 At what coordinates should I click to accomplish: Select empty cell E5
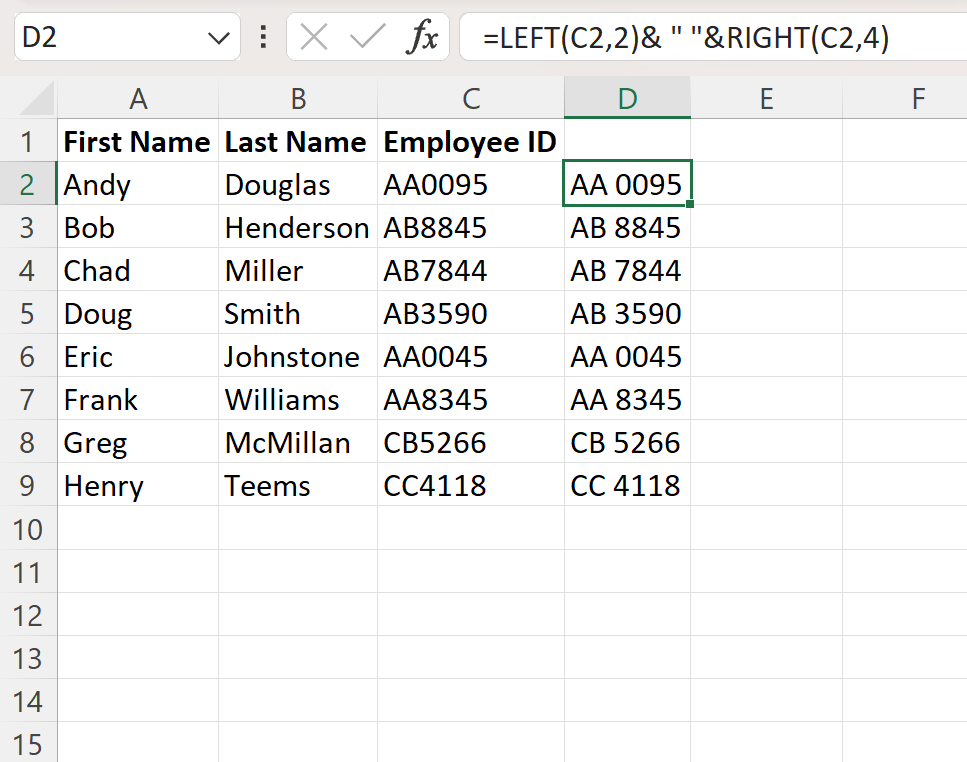point(765,313)
